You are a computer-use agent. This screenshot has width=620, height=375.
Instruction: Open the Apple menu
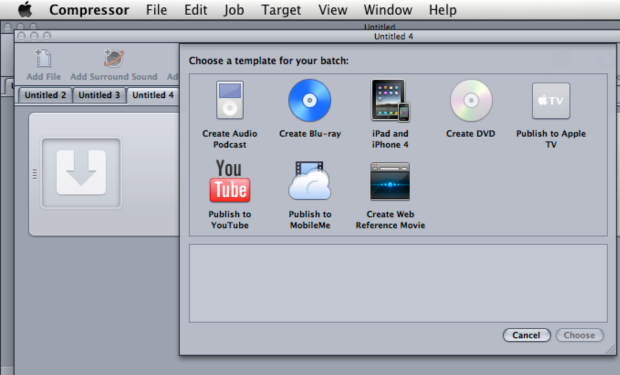25,9
